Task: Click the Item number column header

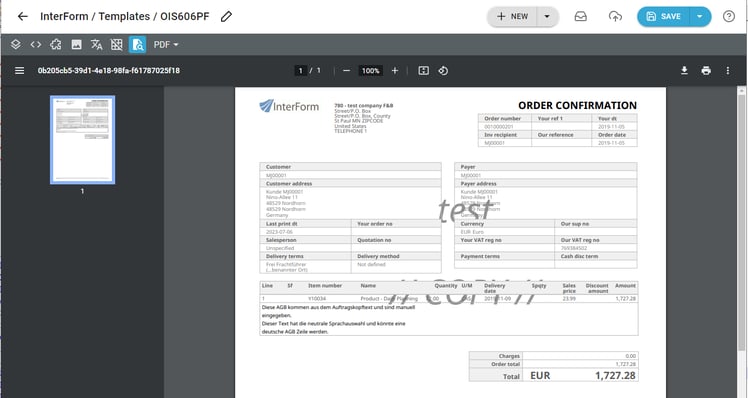Action: (325, 285)
